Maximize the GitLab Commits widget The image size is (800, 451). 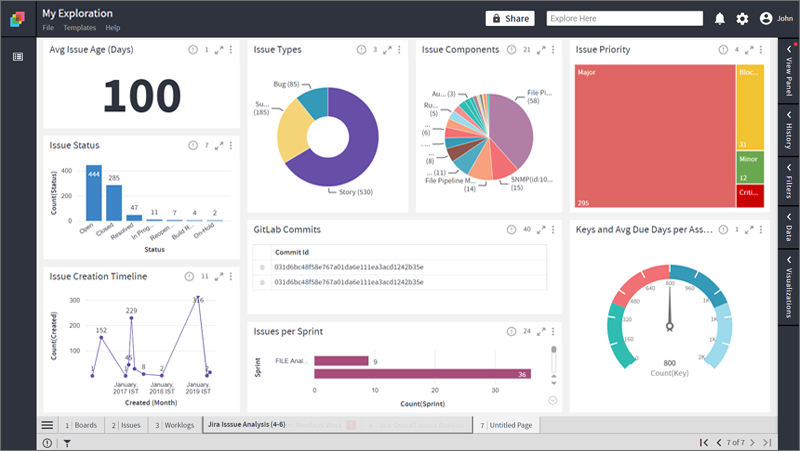[541, 230]
